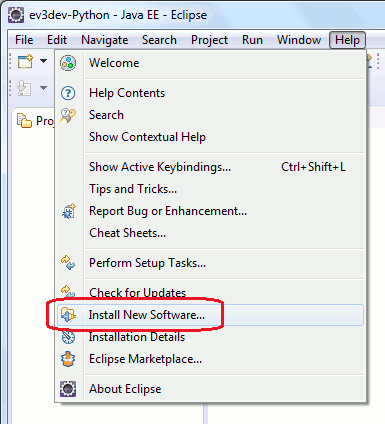Click the Project Explorer folder tab icon
385x424 pixels.
click(24, 121)
